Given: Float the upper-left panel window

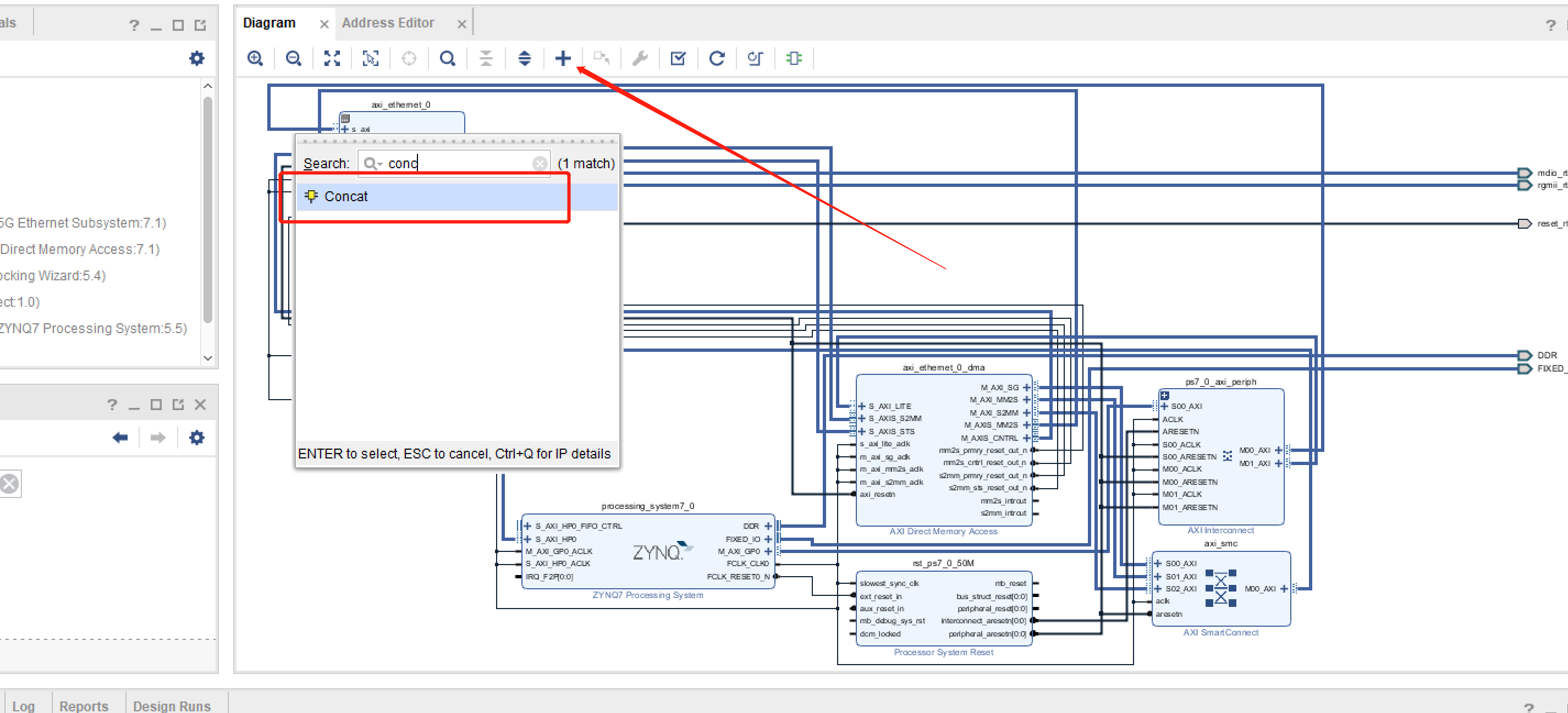Looking at the screenshot, I should (x=200, y=25).
